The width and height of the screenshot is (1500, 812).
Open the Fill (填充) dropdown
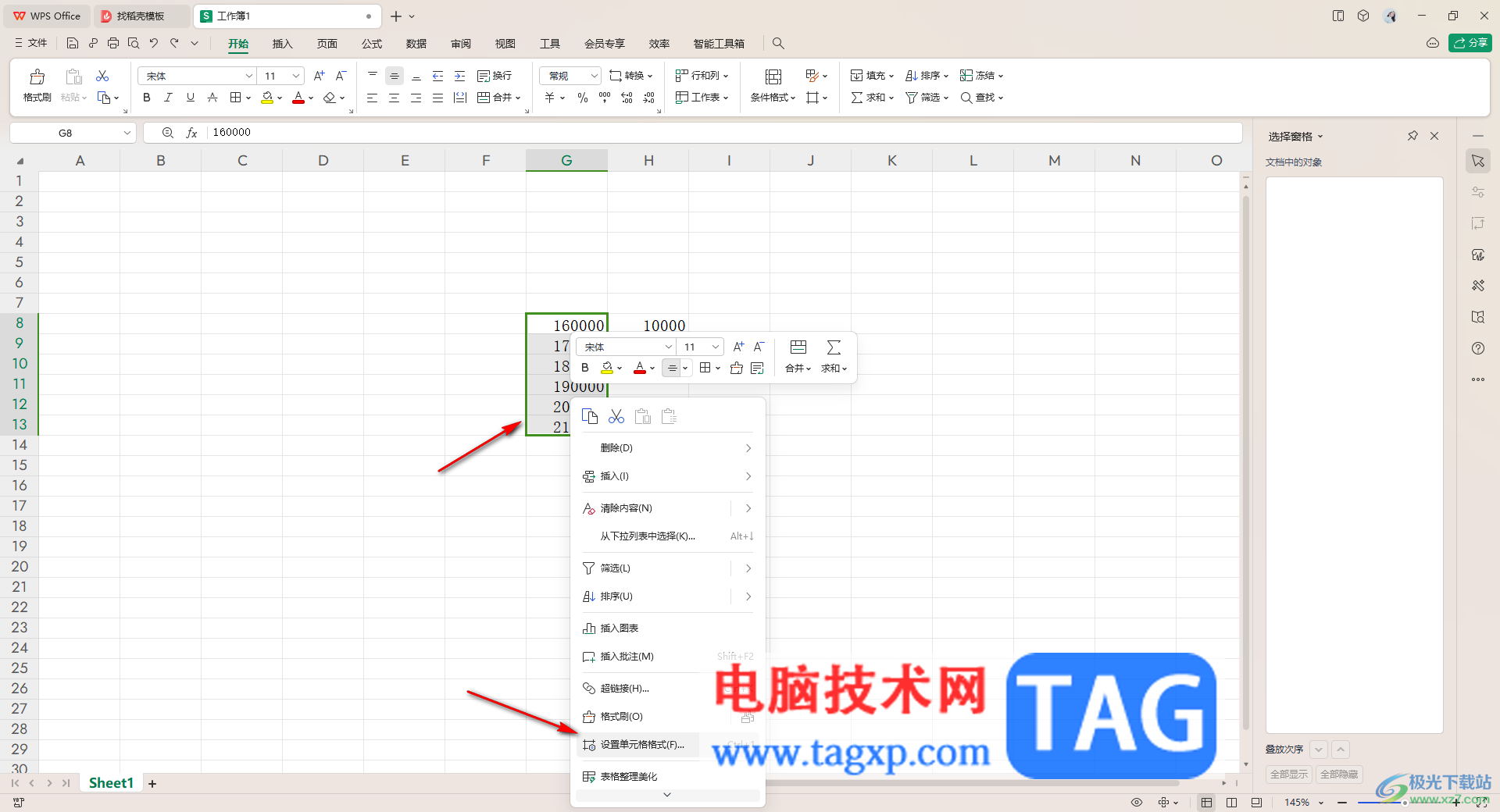(x=872, y=76)
